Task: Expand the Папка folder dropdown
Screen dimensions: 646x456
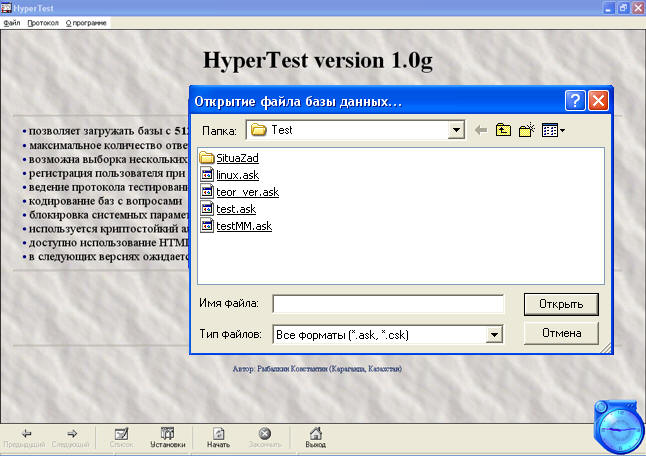Action: click(456, 130)
